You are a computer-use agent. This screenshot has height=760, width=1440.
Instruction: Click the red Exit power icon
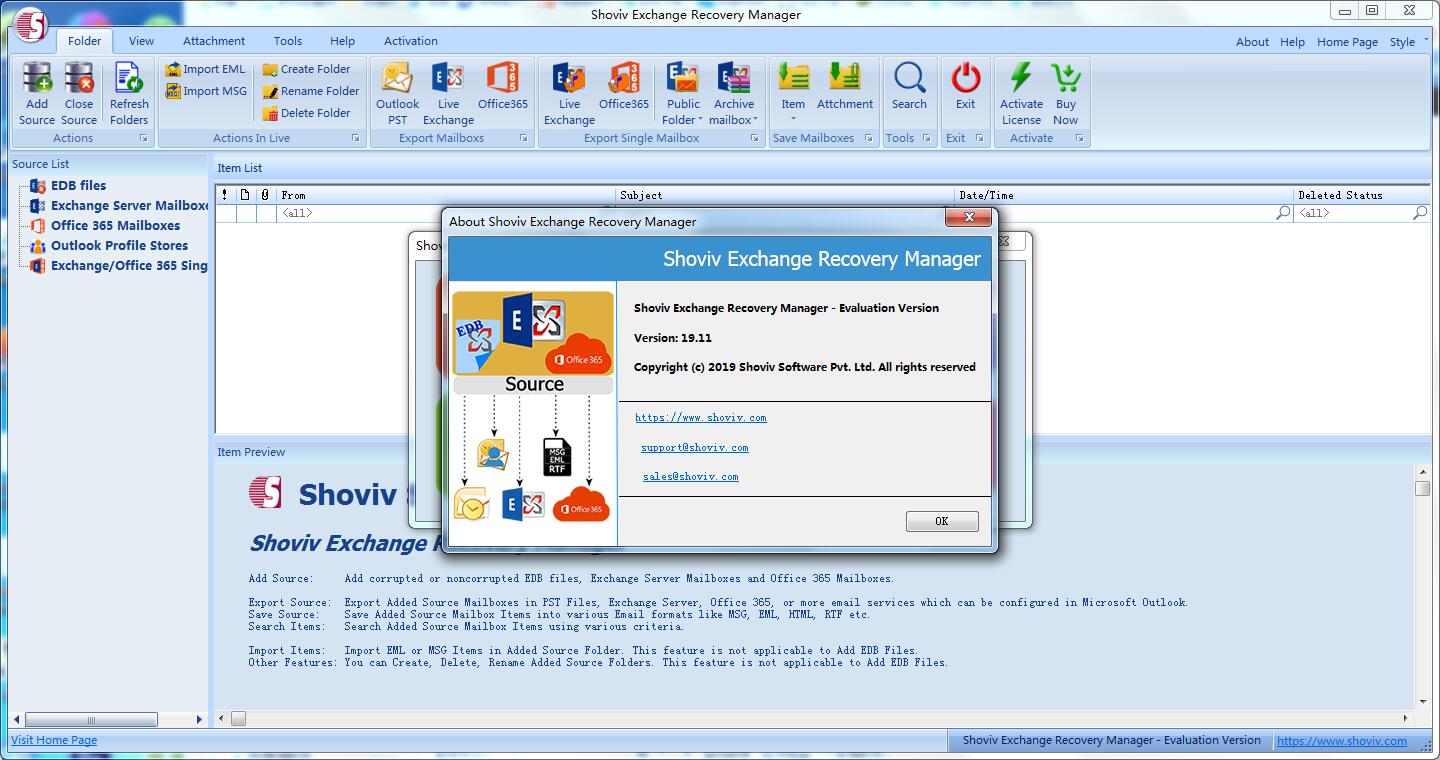tap(965, 78)
